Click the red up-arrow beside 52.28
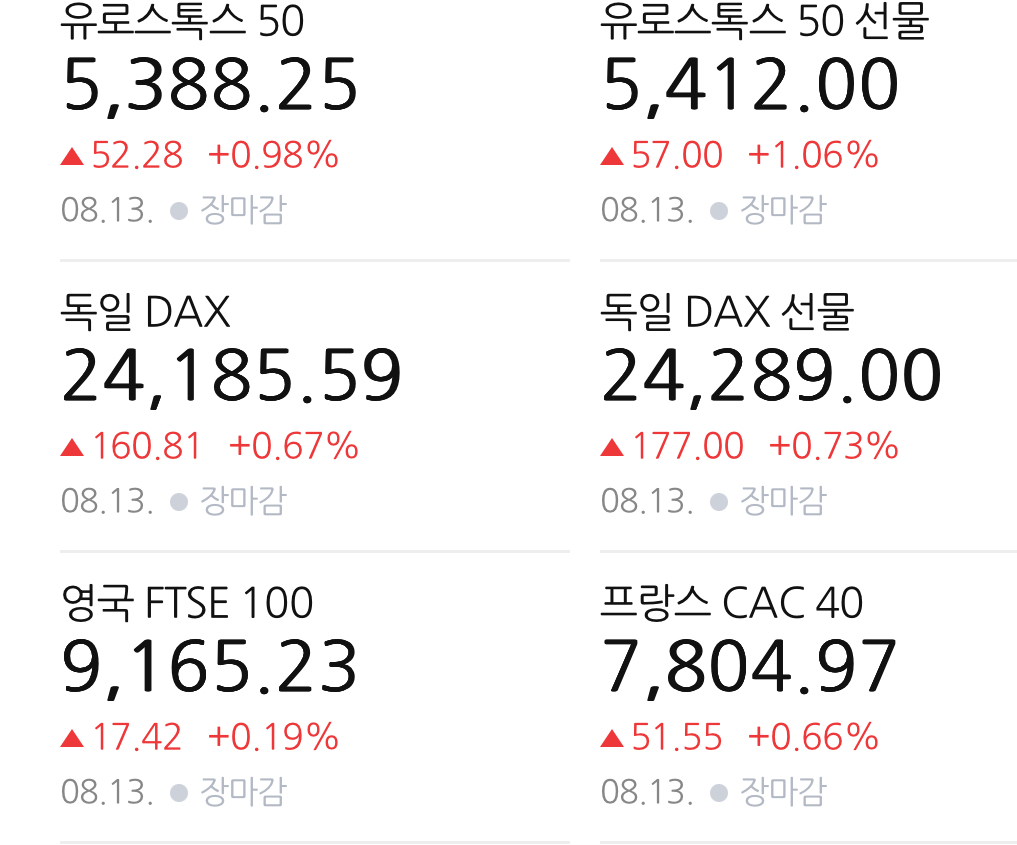Screen dimensions: 1017x845 point(72,156)
